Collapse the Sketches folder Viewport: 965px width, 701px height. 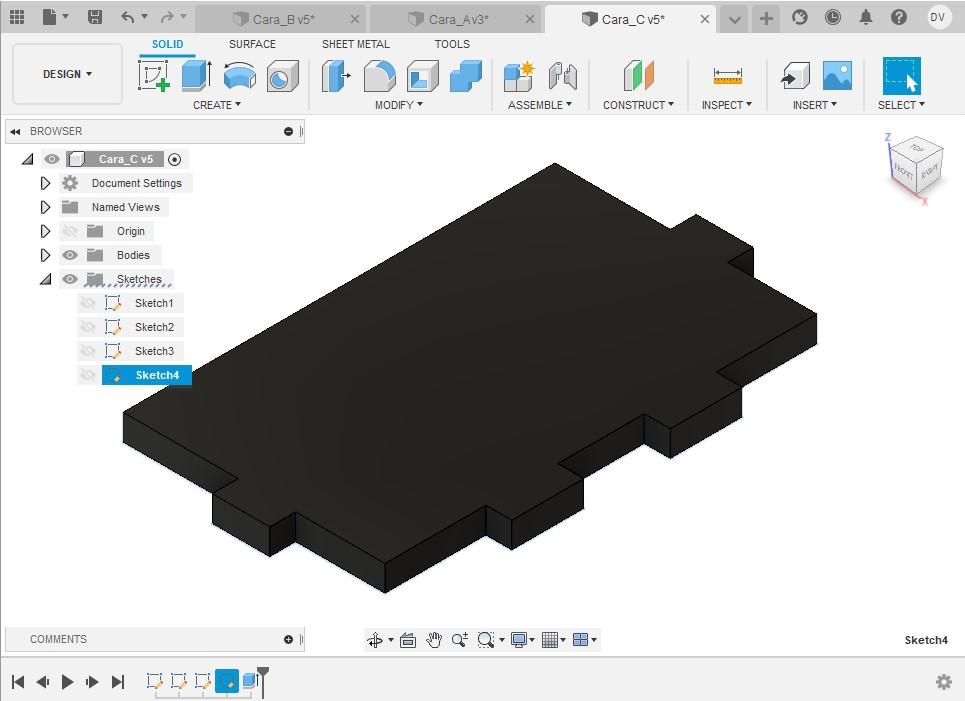click(46, 279)
